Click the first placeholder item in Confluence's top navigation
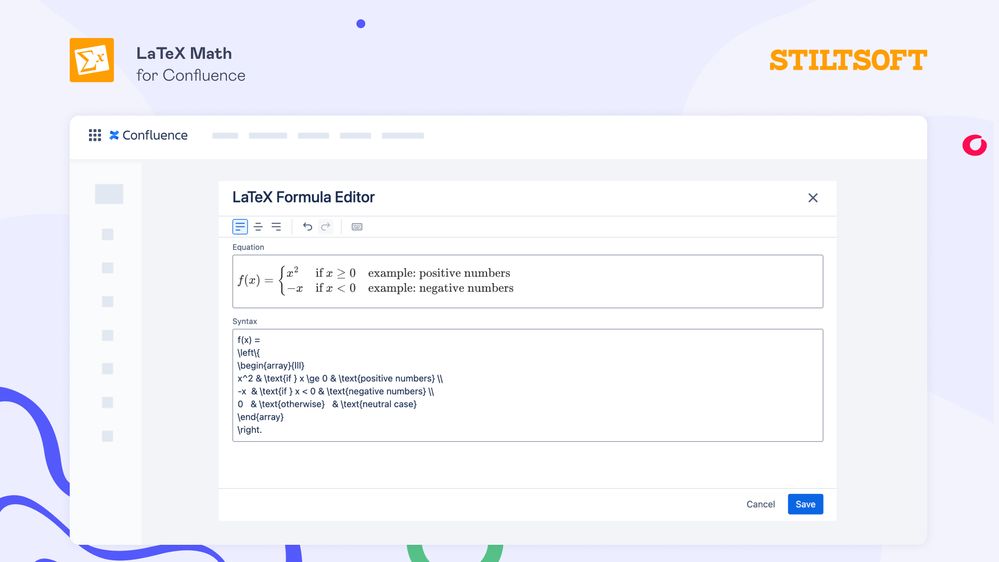This screenshot has height=562, width=999. [x=225, y=135]
